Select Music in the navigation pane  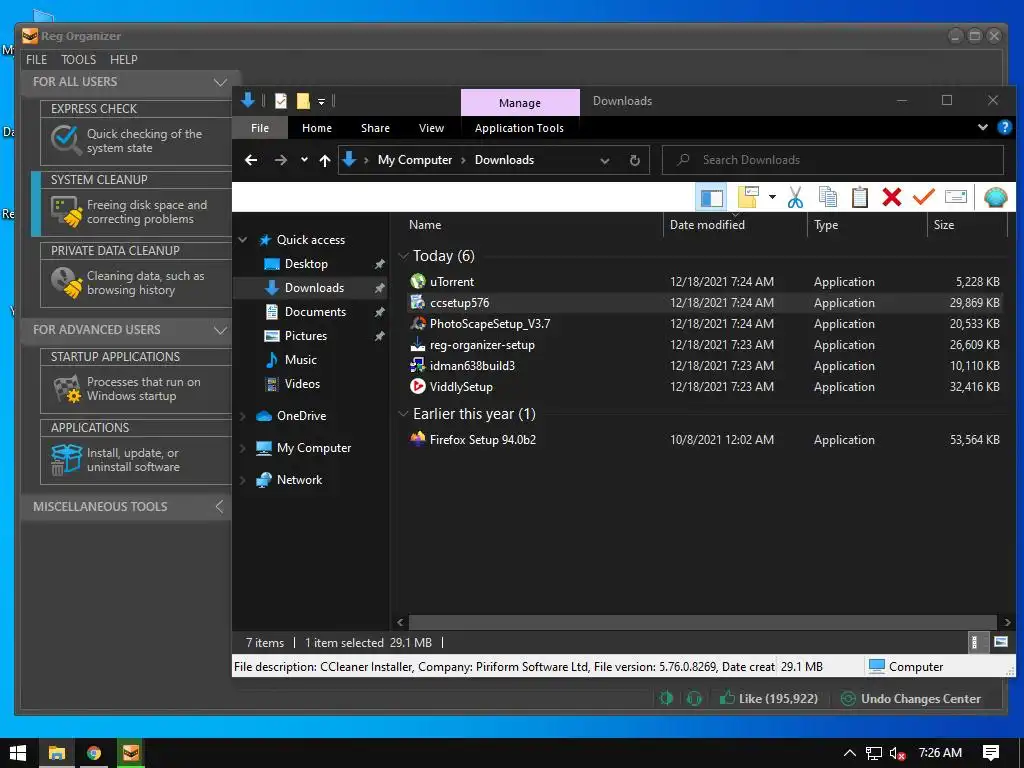coord(300,360)
